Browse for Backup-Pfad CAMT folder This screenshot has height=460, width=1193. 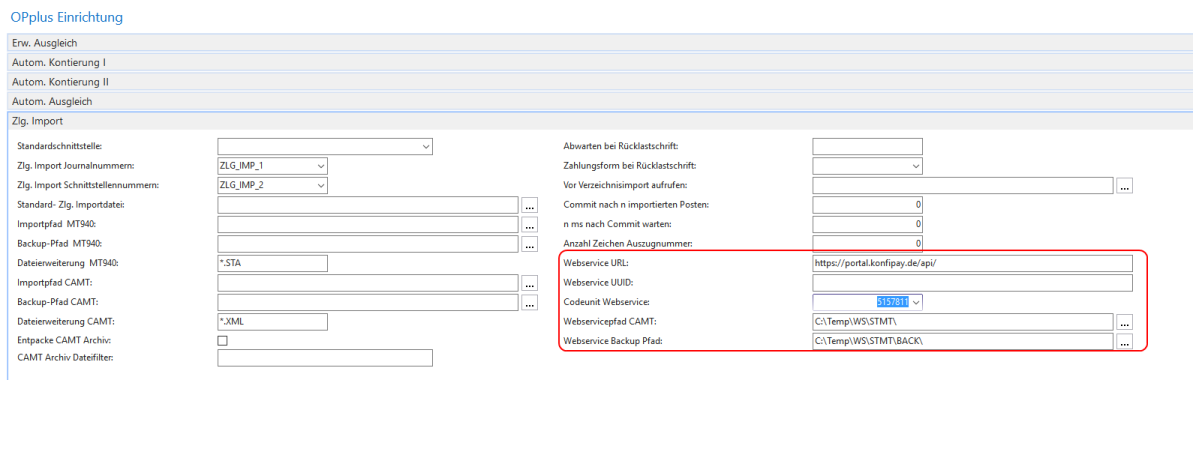tap(530, 303)
